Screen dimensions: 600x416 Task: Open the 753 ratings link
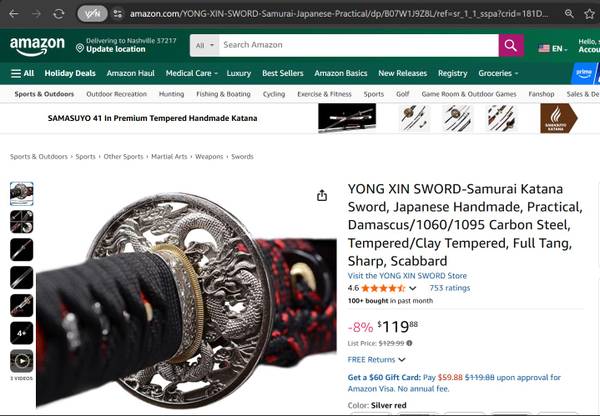click(x=450, y=288)
